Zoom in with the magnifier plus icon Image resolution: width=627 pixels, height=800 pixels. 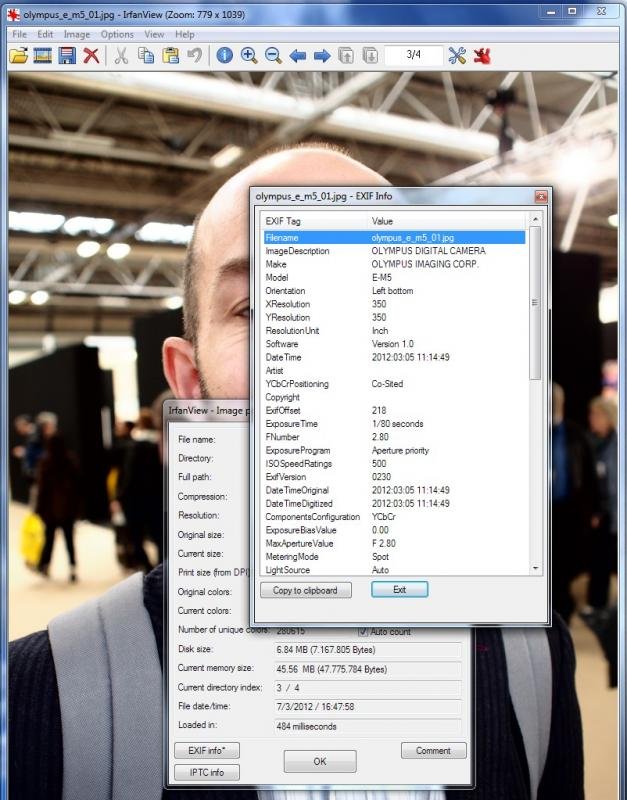(249, 55)
